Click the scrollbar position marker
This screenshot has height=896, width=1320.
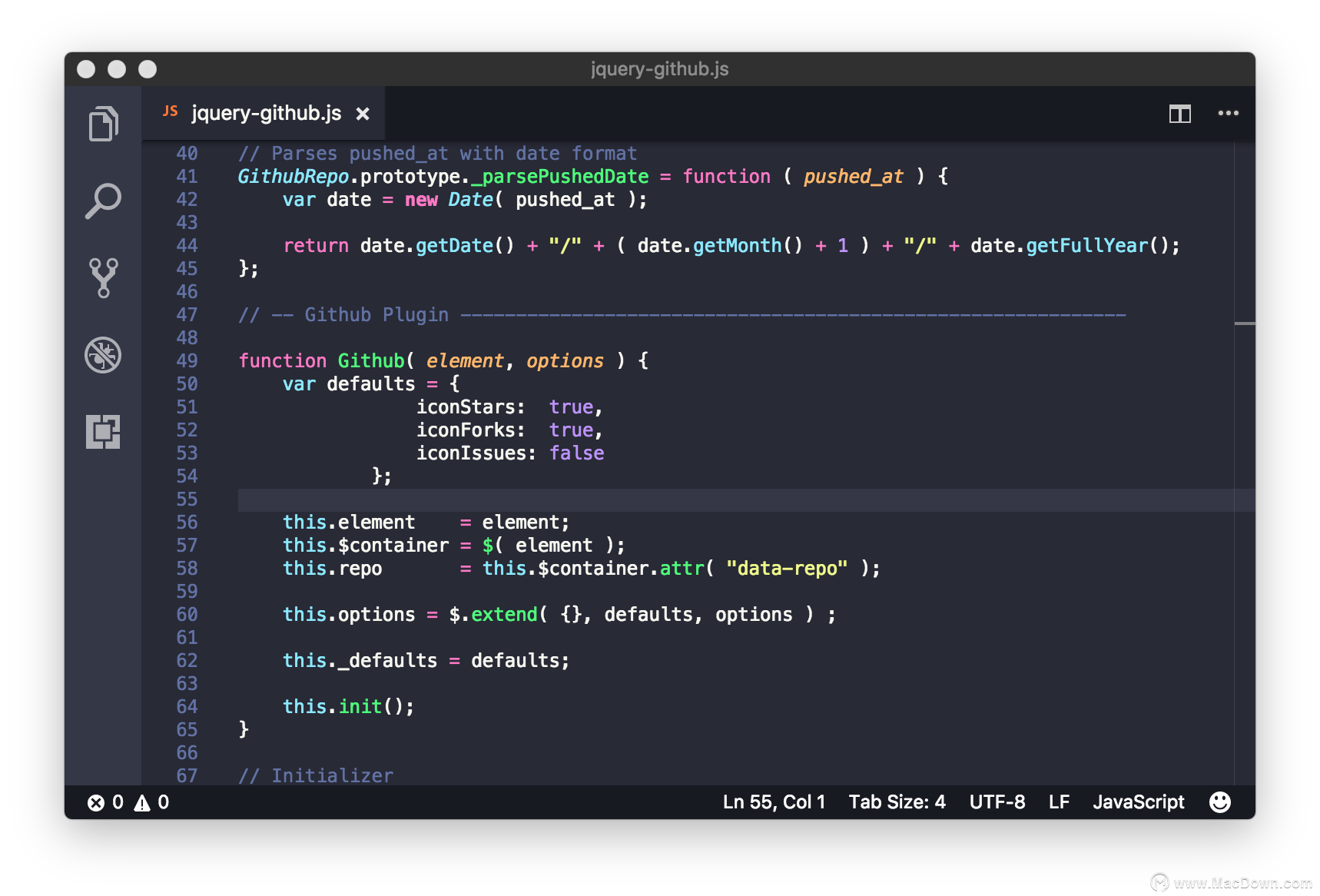pos(1245,324)
